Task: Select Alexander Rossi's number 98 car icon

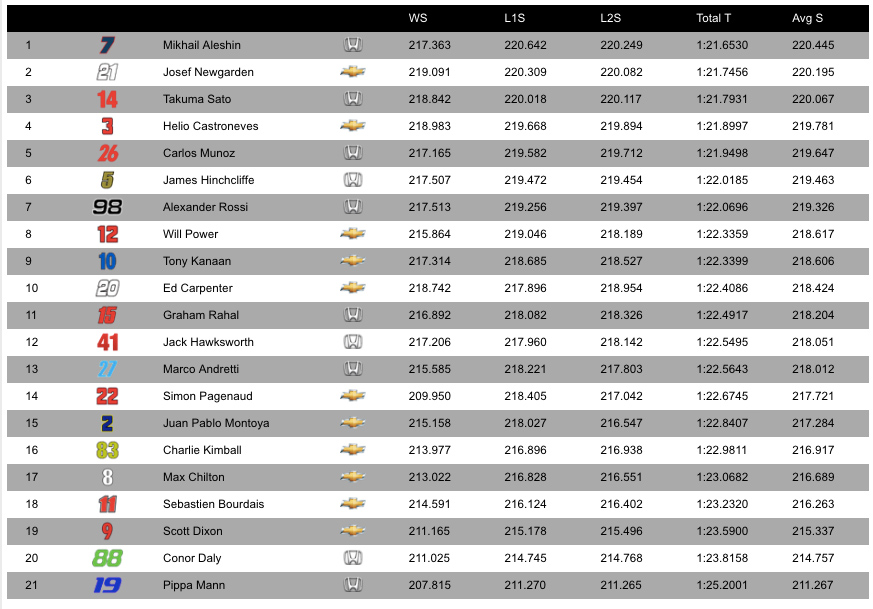Action: tap(107, 207)
